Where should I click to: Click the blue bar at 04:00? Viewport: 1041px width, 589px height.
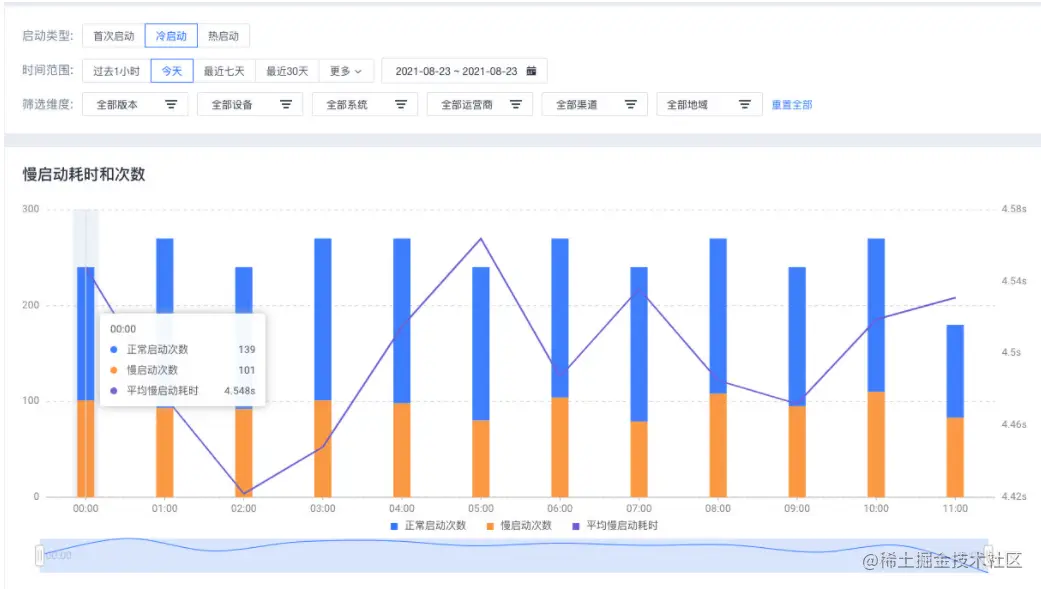[402, 321]
